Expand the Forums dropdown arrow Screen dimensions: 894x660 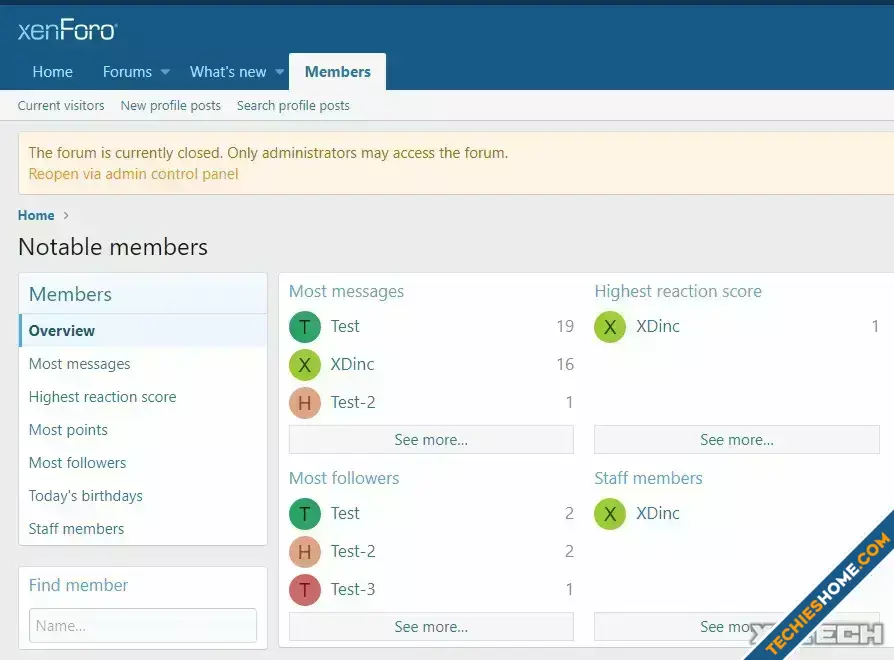165,72
